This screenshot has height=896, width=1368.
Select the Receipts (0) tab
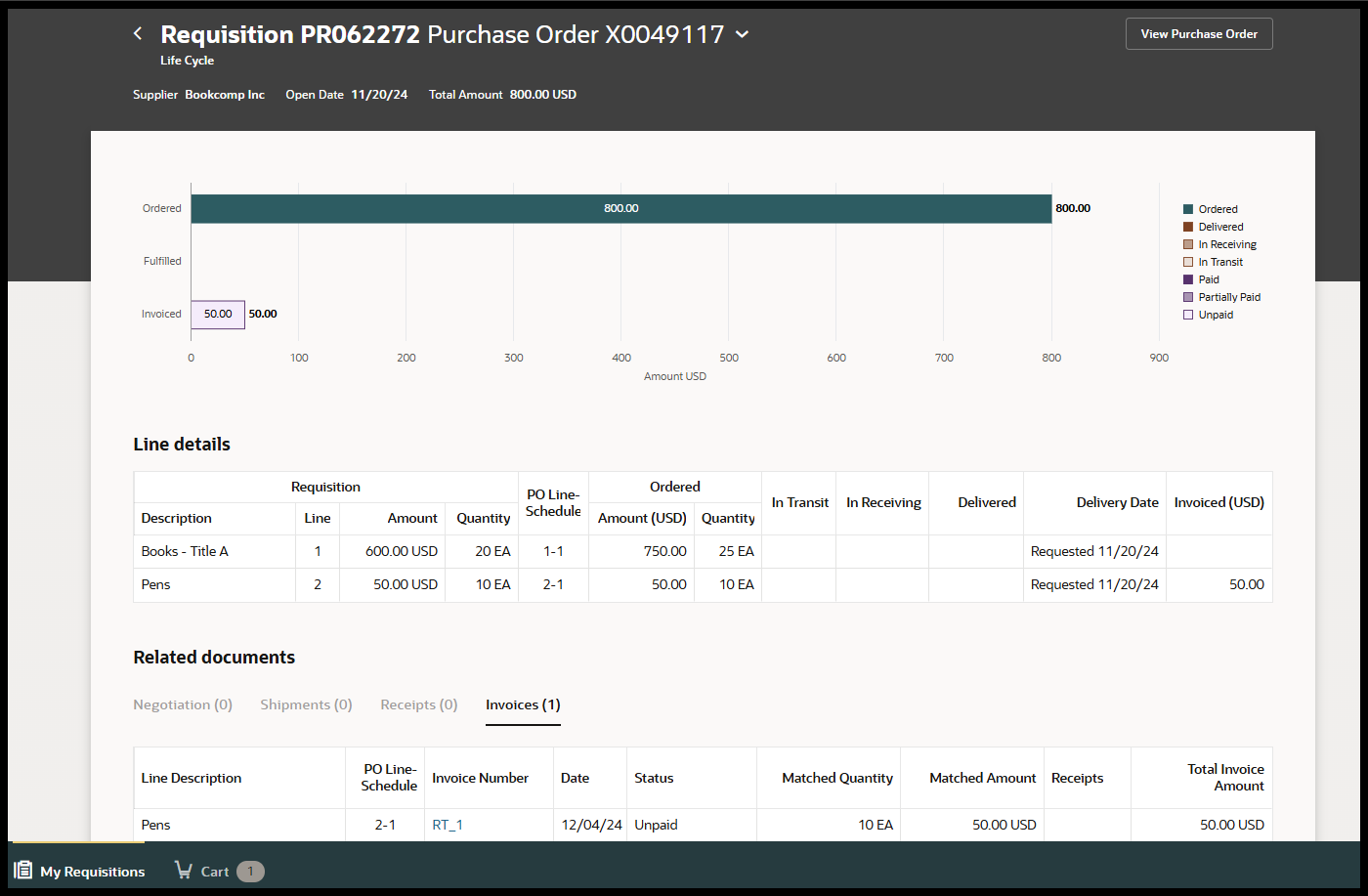[x=418, y=704]
